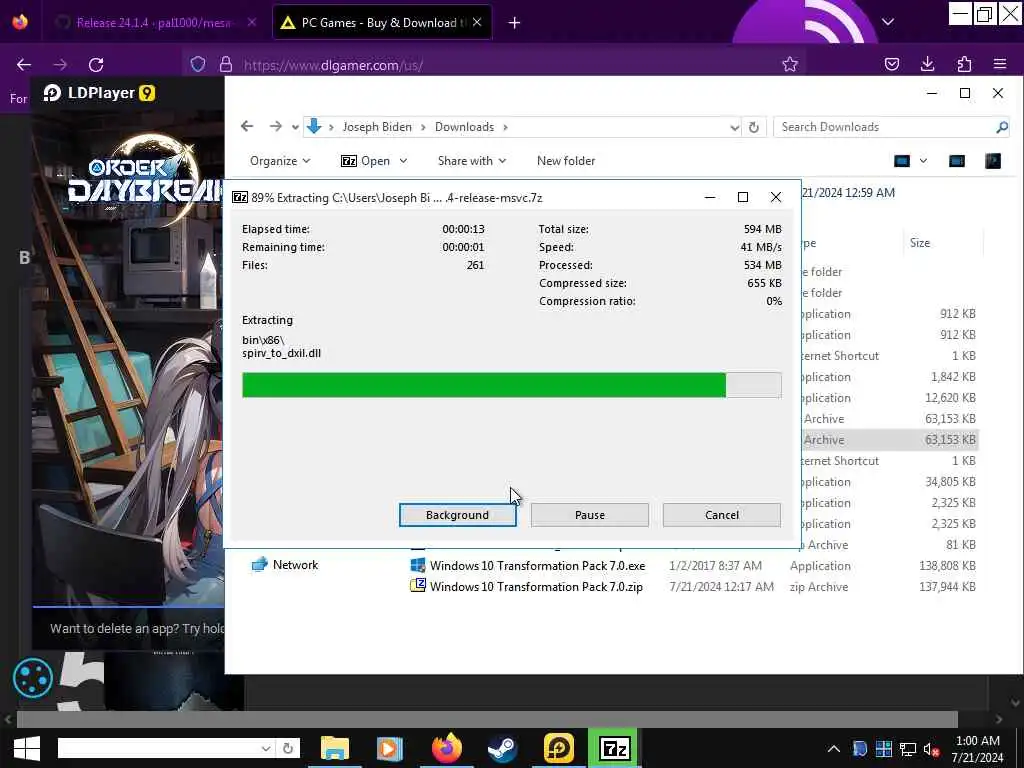This screenshot has height=768, width=1024.
Task: Create a New folder in Downloads
Action: click(566, 161)
